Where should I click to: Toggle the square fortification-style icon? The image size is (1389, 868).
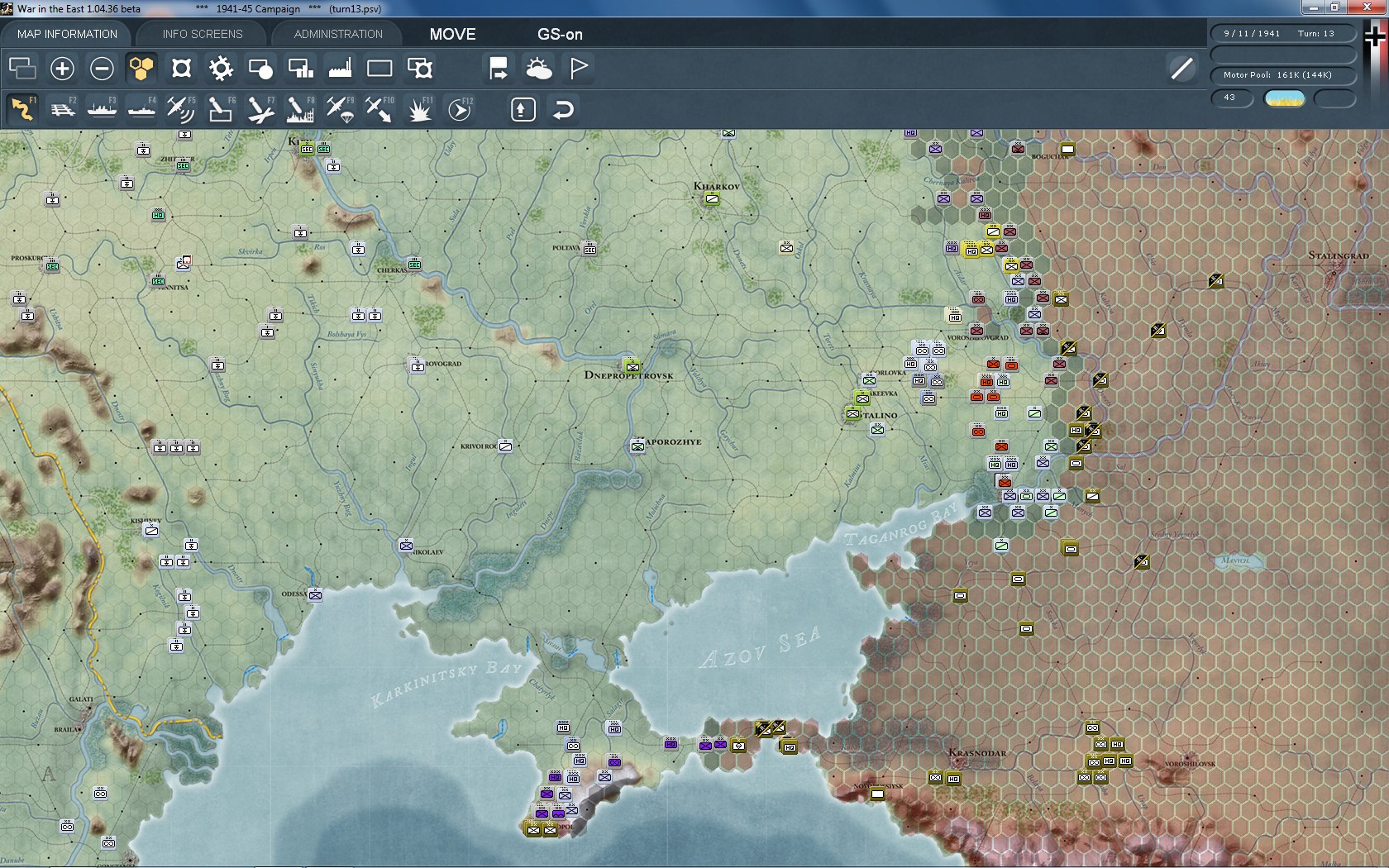tap(181, 68)
